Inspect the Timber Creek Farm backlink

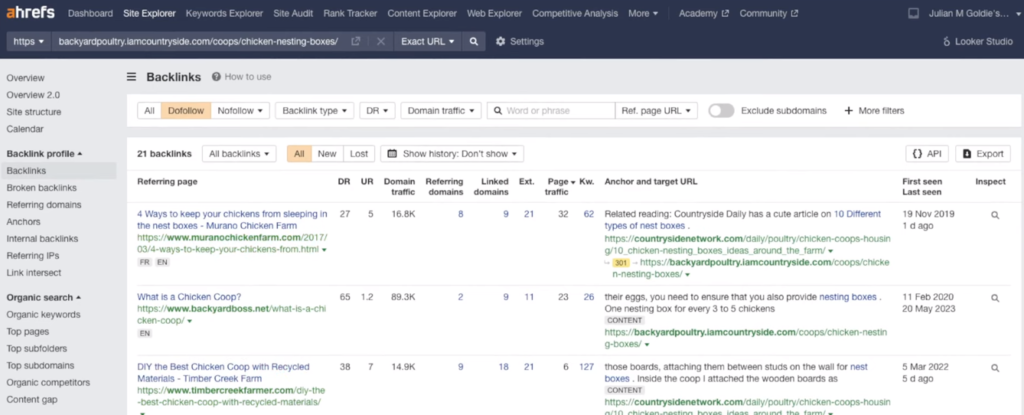tap(995, 367)
